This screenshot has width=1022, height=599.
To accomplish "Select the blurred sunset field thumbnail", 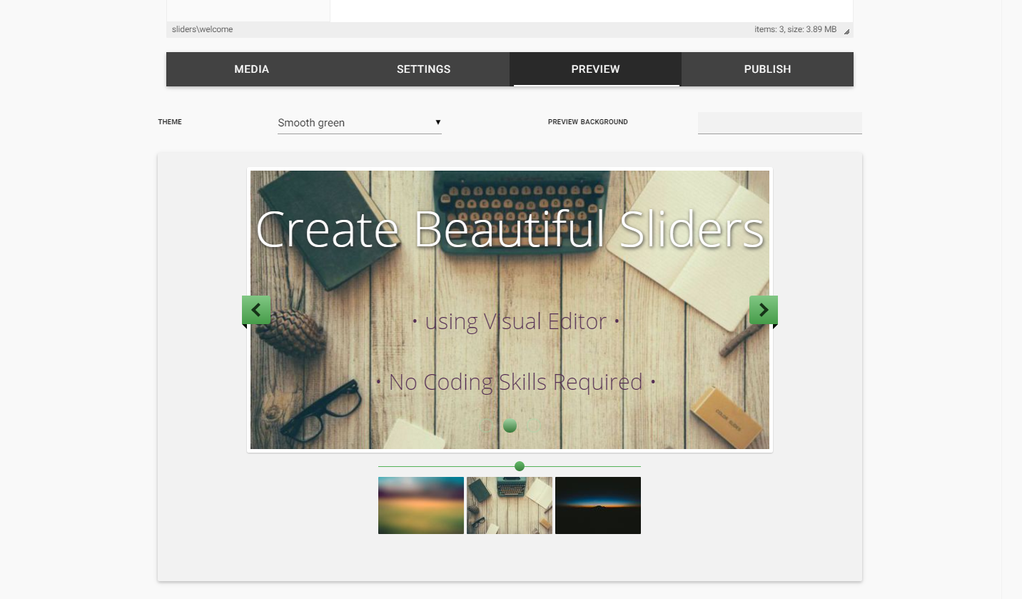I will (x=421, y=505).
